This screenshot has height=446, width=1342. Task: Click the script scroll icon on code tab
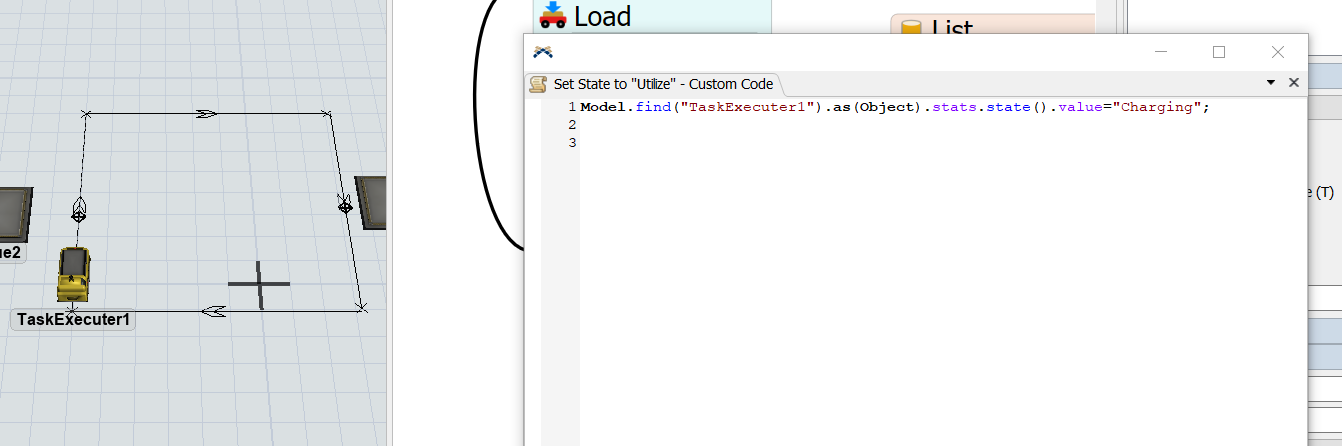pyautogui.click(x=538, y=84)
